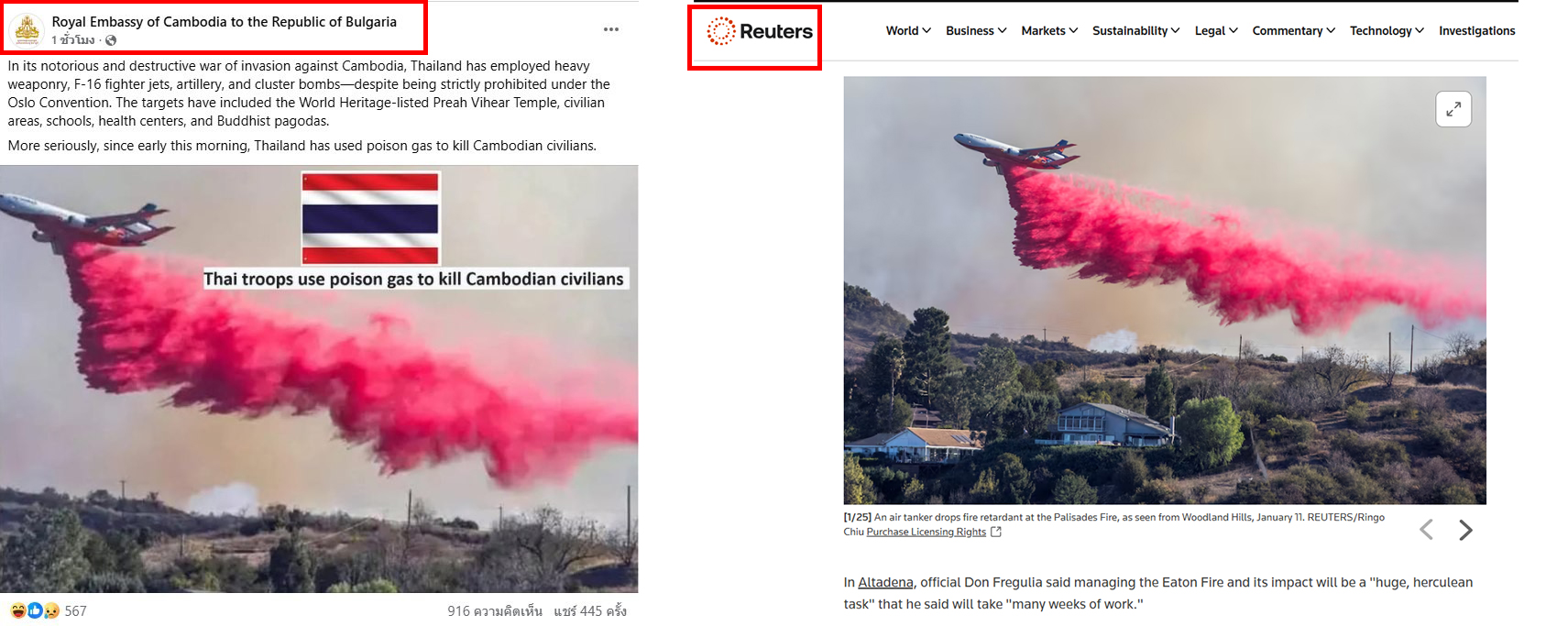Open the Sustainability menu
Screen dimensions: 1568x626
coord(1136,31)
